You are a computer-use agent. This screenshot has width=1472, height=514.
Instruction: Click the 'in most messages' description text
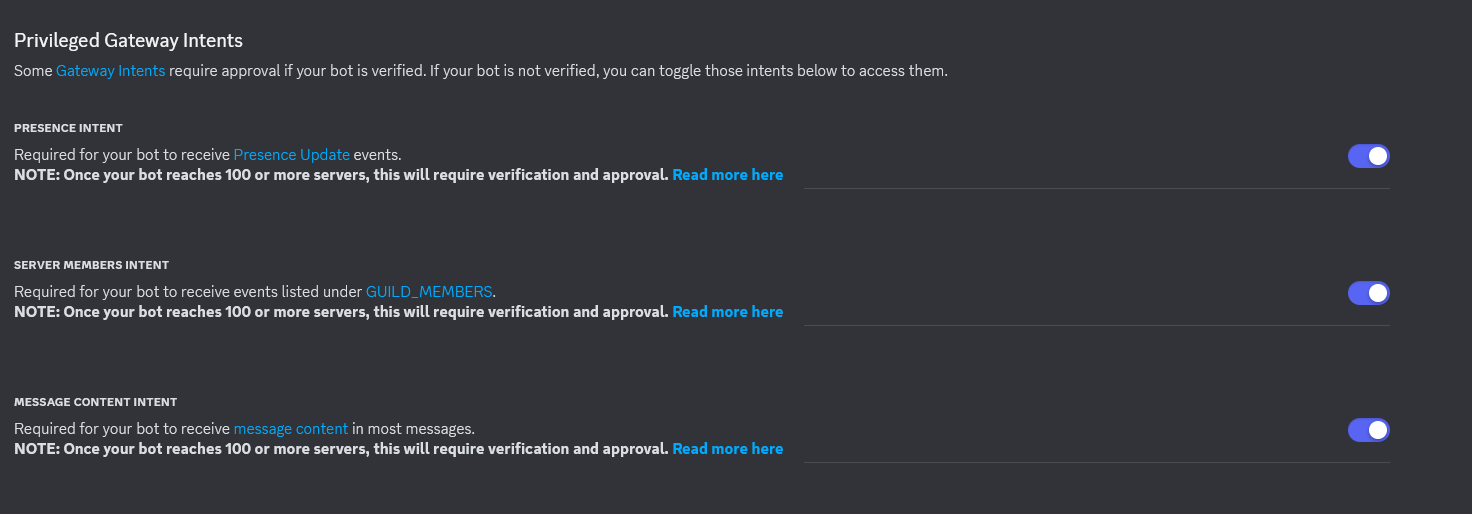point(413,429)
